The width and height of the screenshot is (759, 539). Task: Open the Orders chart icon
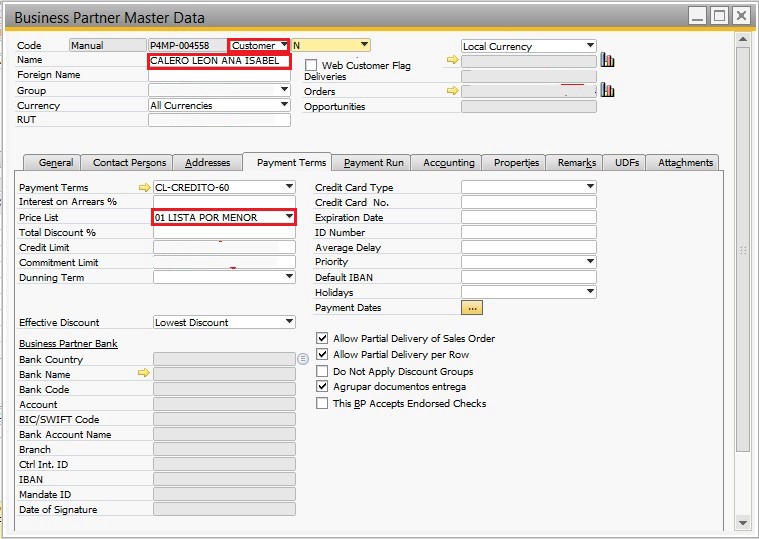click(x=607, y=91)
